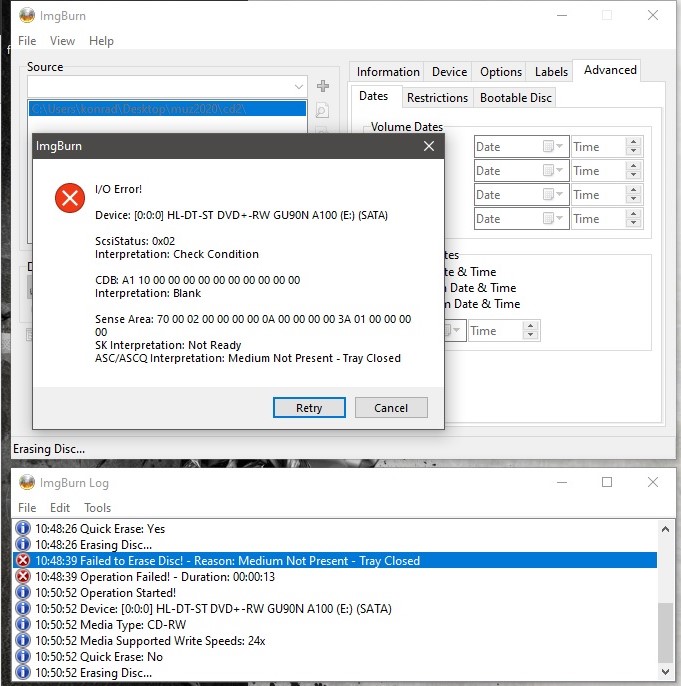
Task: Open Edit menu in ImgBurn Log window
Action: (x=60, y=508)
